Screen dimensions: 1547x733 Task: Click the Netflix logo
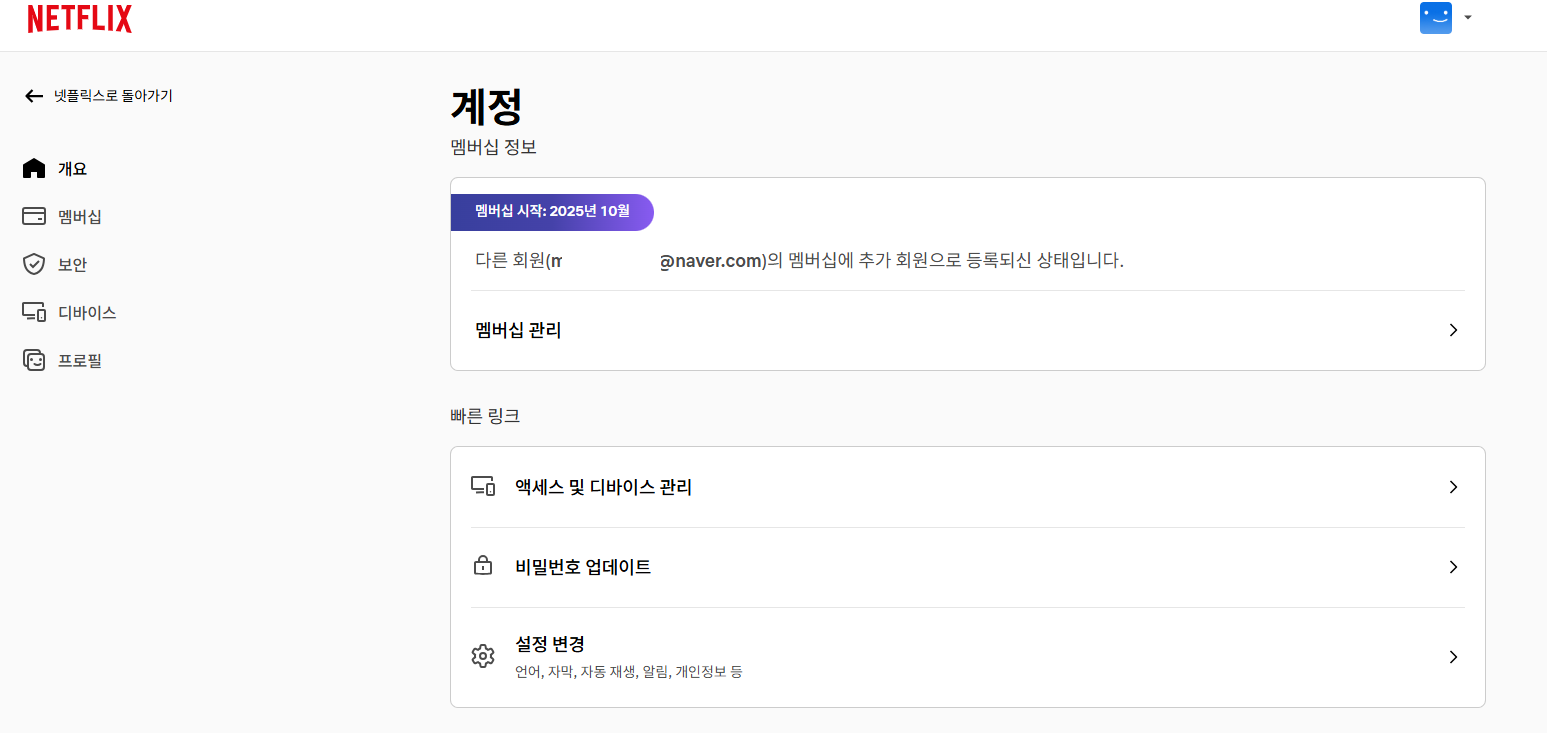pos(80,19)
